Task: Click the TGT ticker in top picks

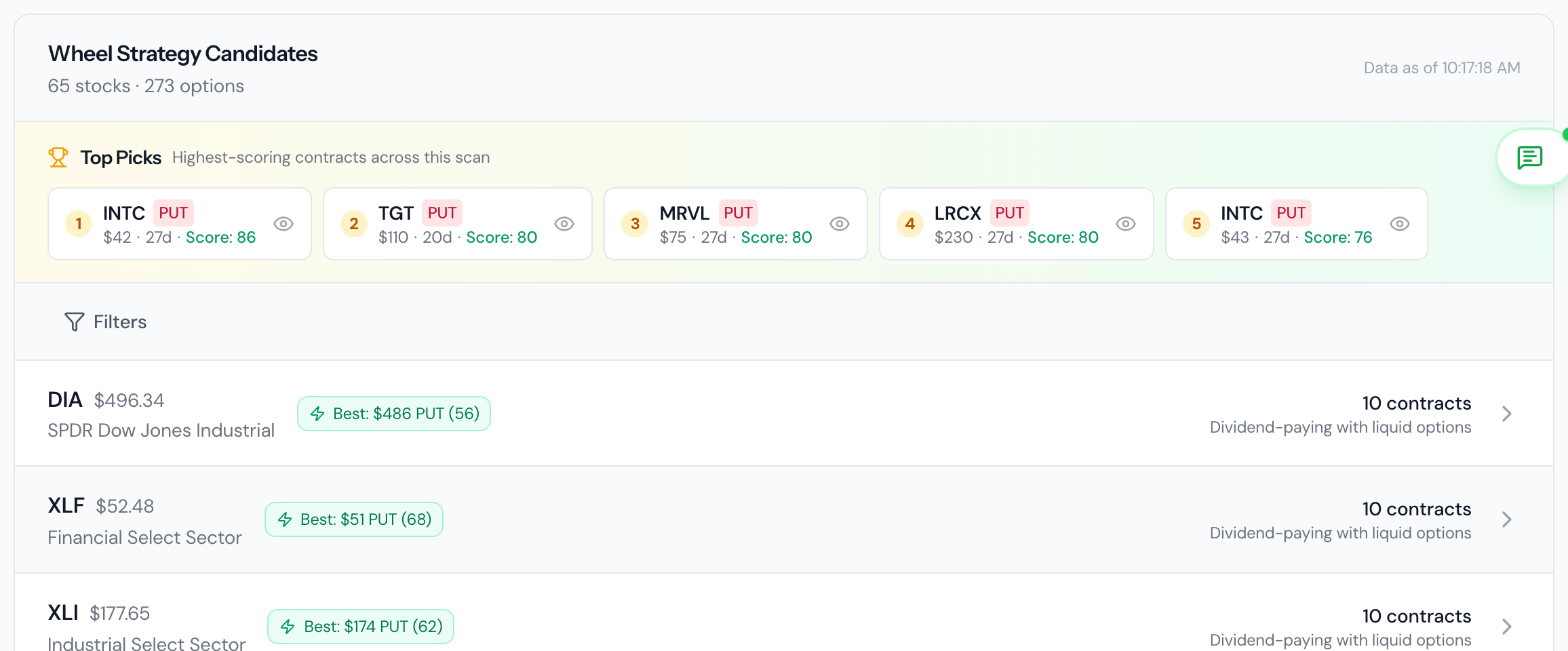Action: (396, 213)
